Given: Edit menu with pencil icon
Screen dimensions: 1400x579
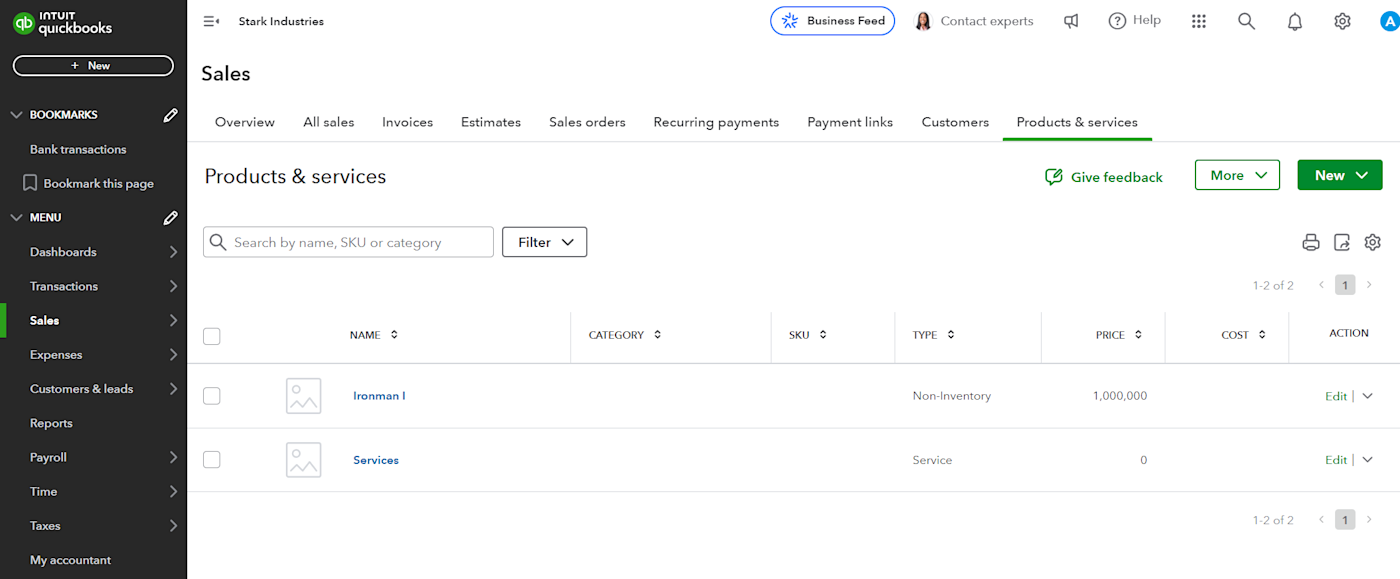Looking at the screenshot, I should (x=171, y=217).
